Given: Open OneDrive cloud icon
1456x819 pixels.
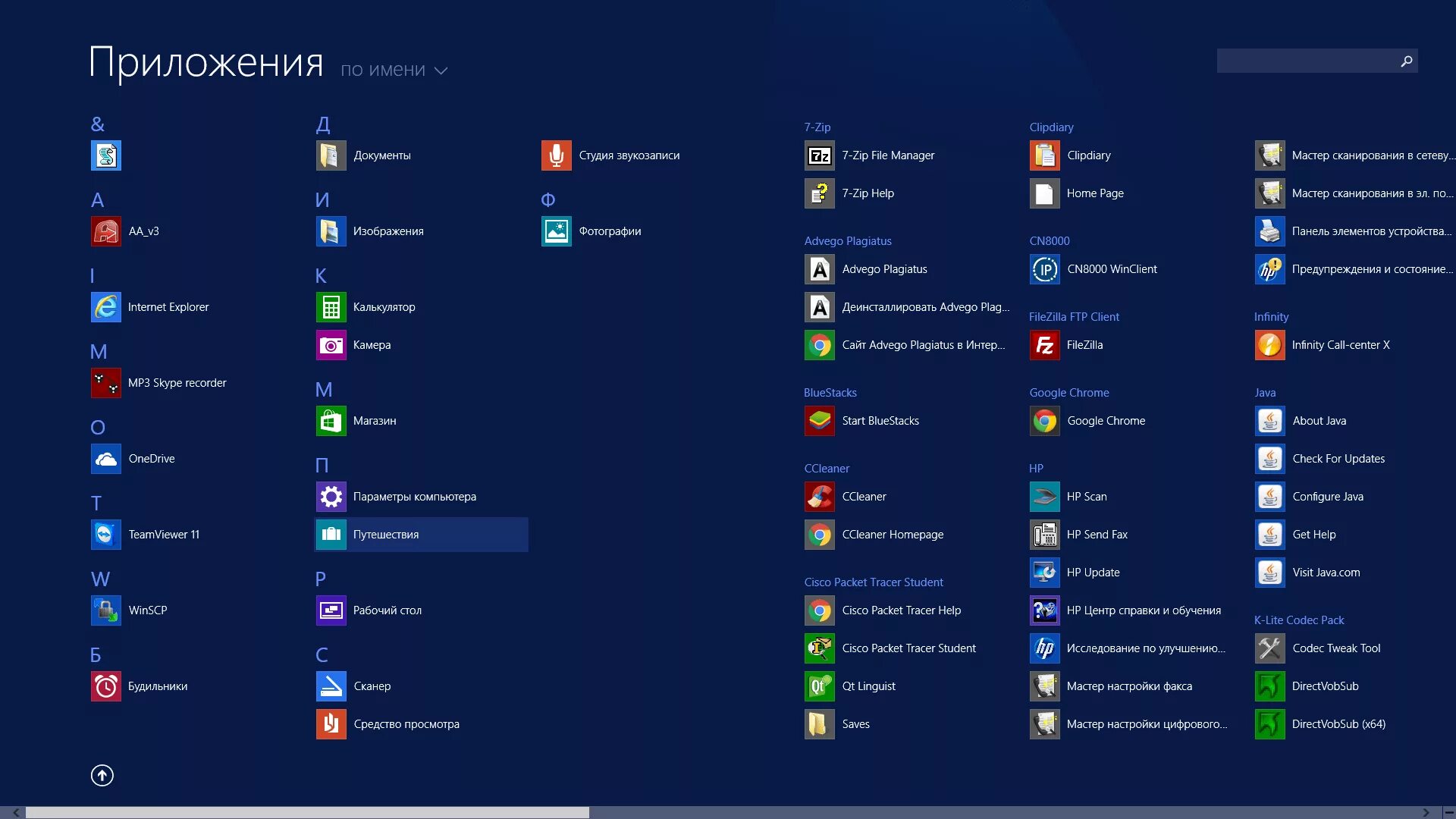Looking at the screenshot, I should point(105,459).
